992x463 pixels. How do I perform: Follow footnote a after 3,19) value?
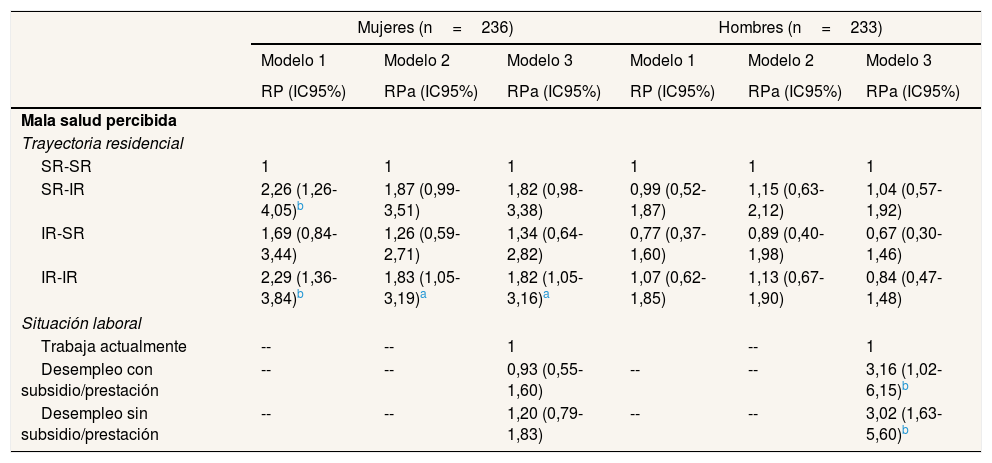pyautogui.click(x=422, y=295)
